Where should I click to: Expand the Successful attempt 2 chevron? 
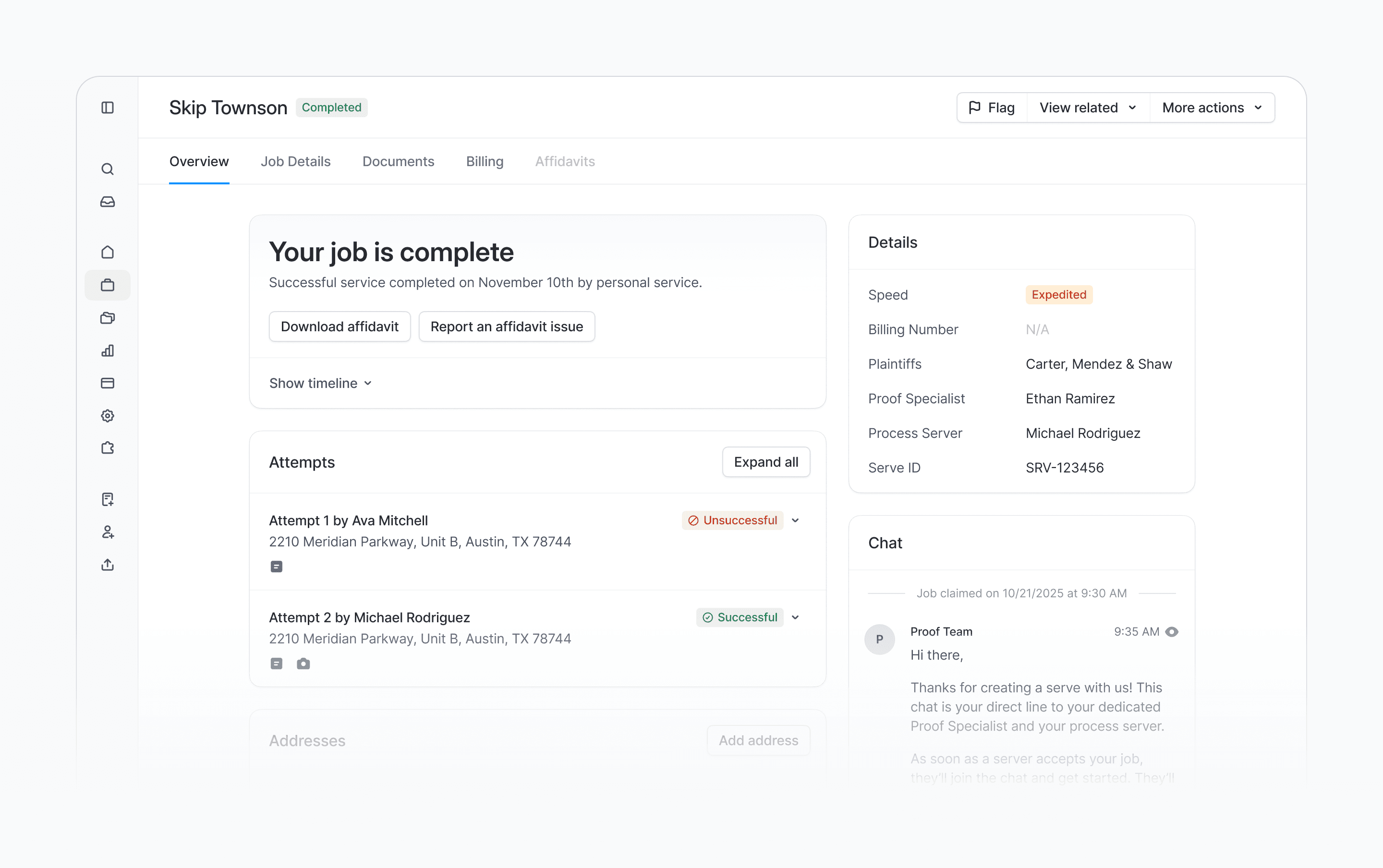(795, 617)
